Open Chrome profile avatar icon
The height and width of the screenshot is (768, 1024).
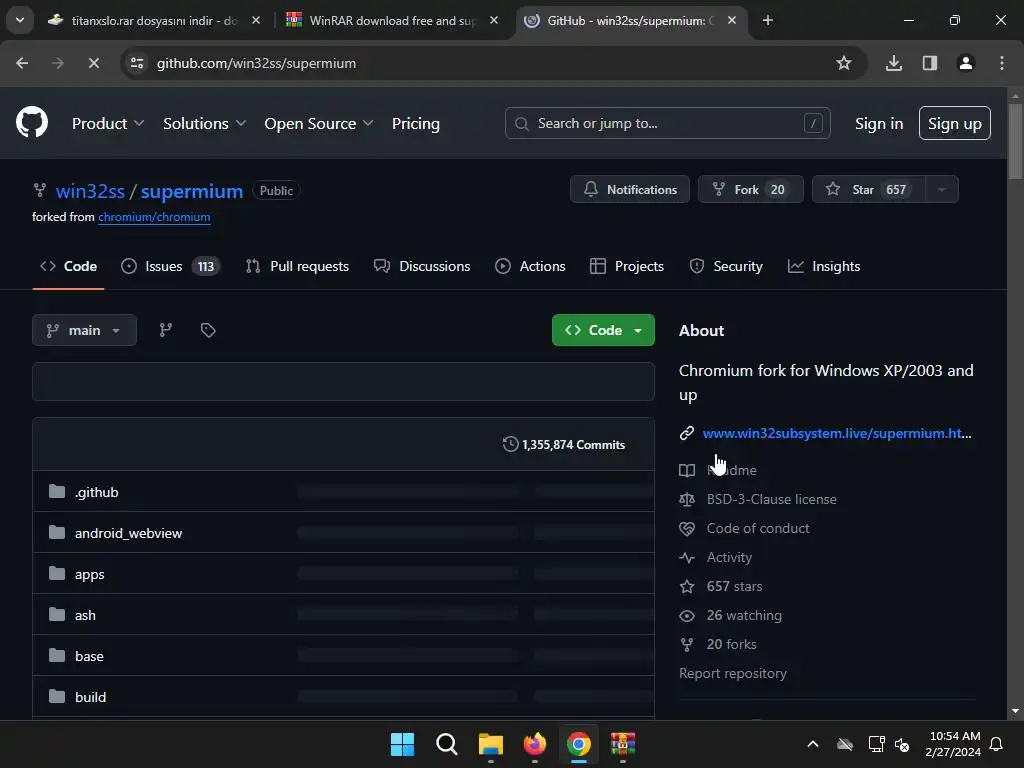click(x=966, y=63)
